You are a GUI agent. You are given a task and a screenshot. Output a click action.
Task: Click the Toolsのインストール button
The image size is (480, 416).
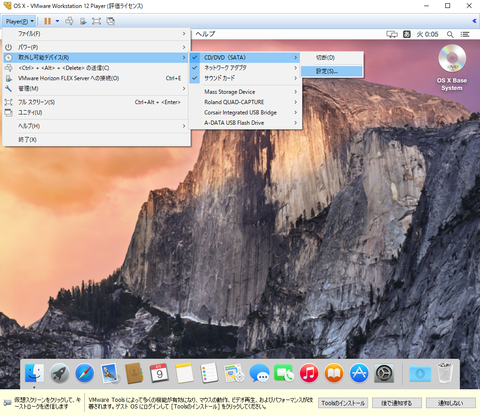(x=343, y=403)
